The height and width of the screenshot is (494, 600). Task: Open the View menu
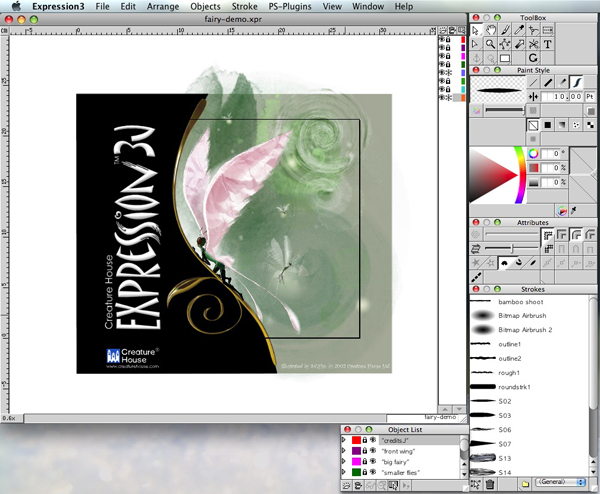(x=332, y=7)
